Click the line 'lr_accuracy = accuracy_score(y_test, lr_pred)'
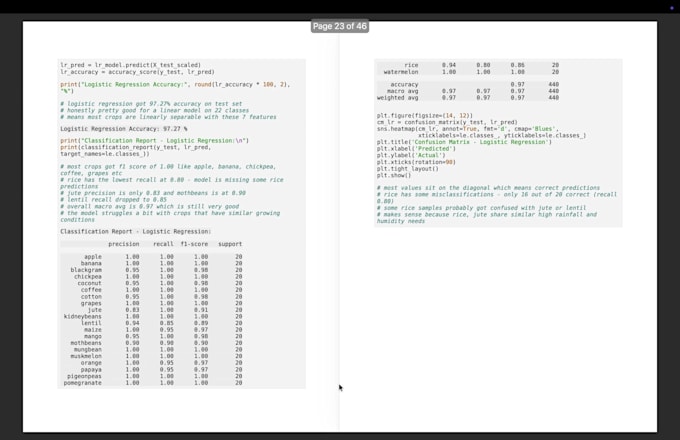The image size is (680, 440). pos(137,72)
